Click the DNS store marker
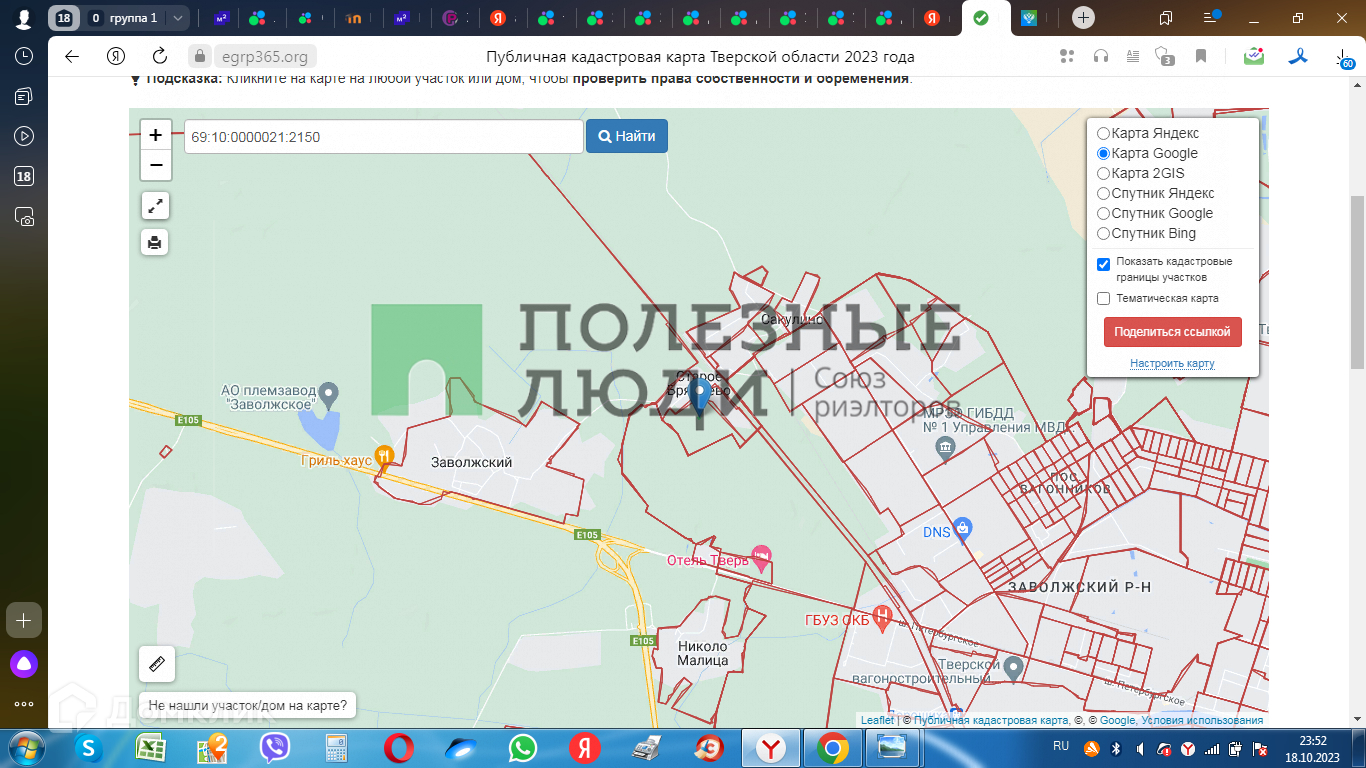Viewport: 1366px width, 768px height. click(962, 529)
